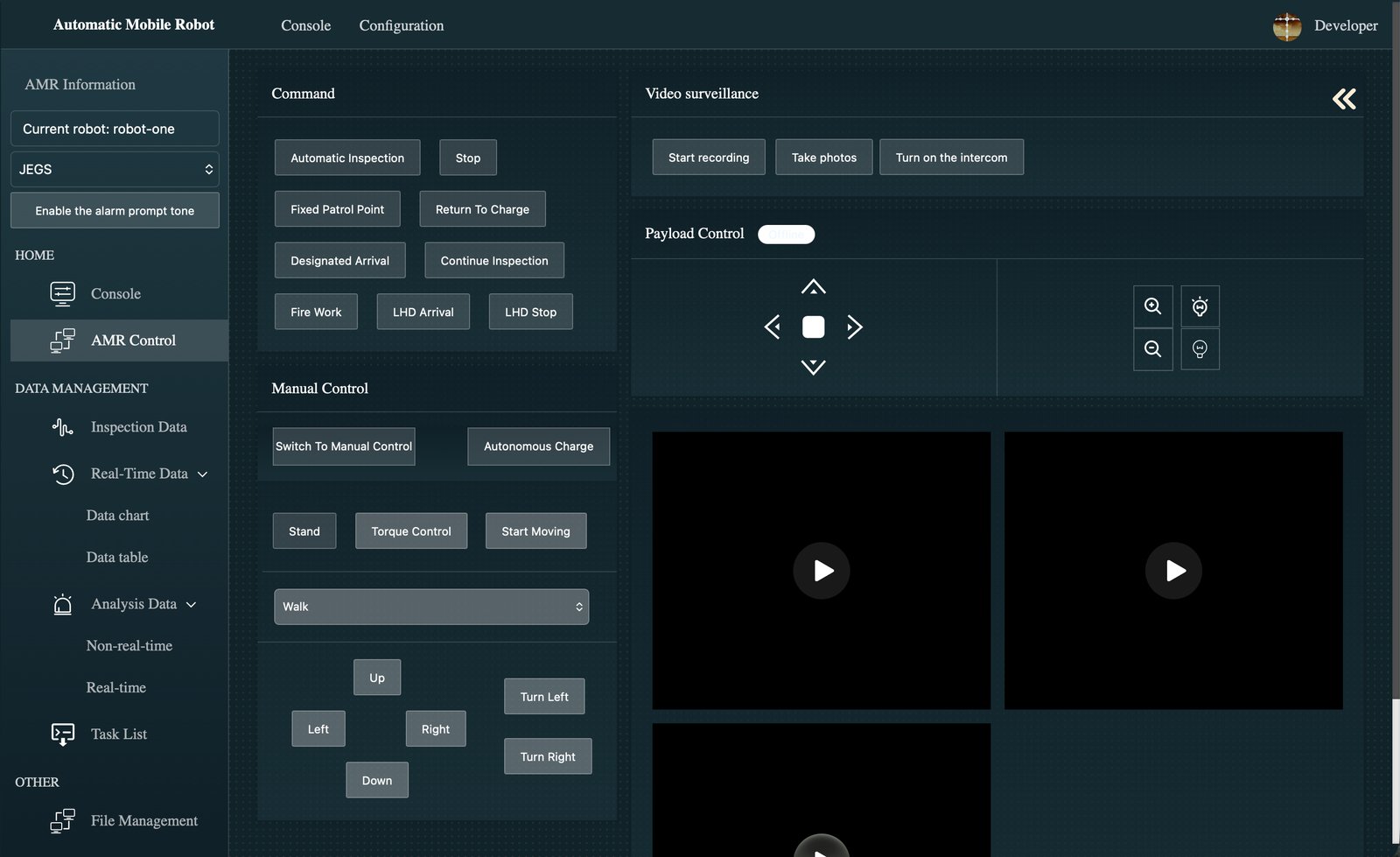Click Autonomous Charge button
The image size is (1400, 857).
pyautogui.click(x=538, y=446)
